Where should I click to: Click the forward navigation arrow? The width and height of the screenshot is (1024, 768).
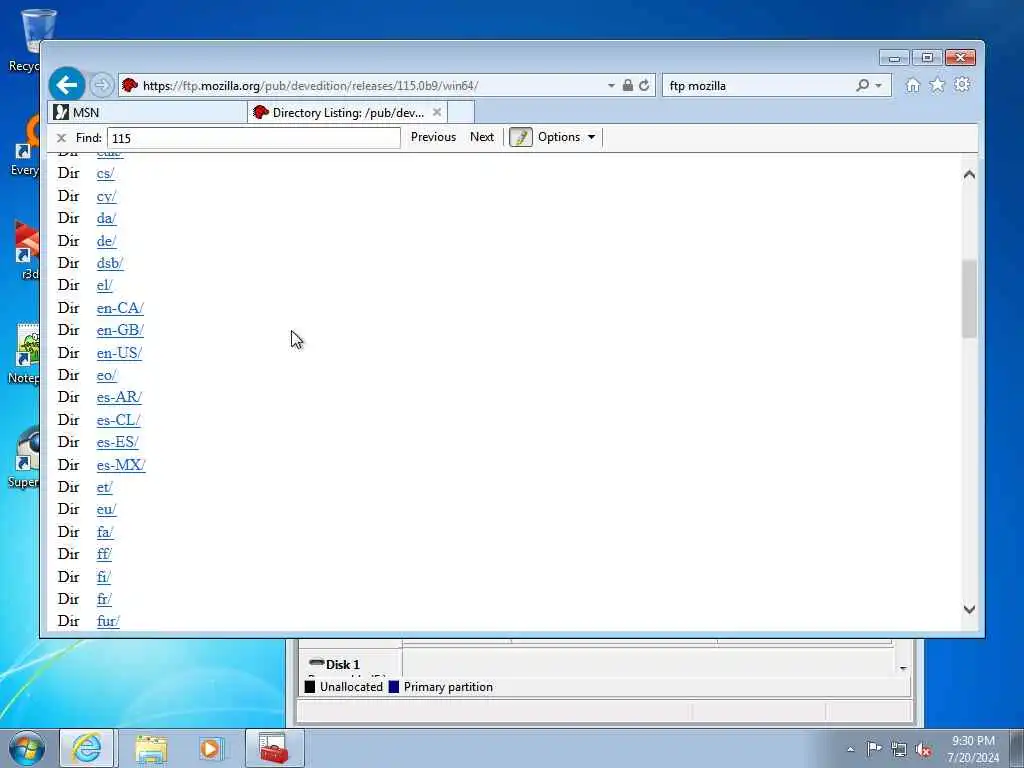coord(101,85)
